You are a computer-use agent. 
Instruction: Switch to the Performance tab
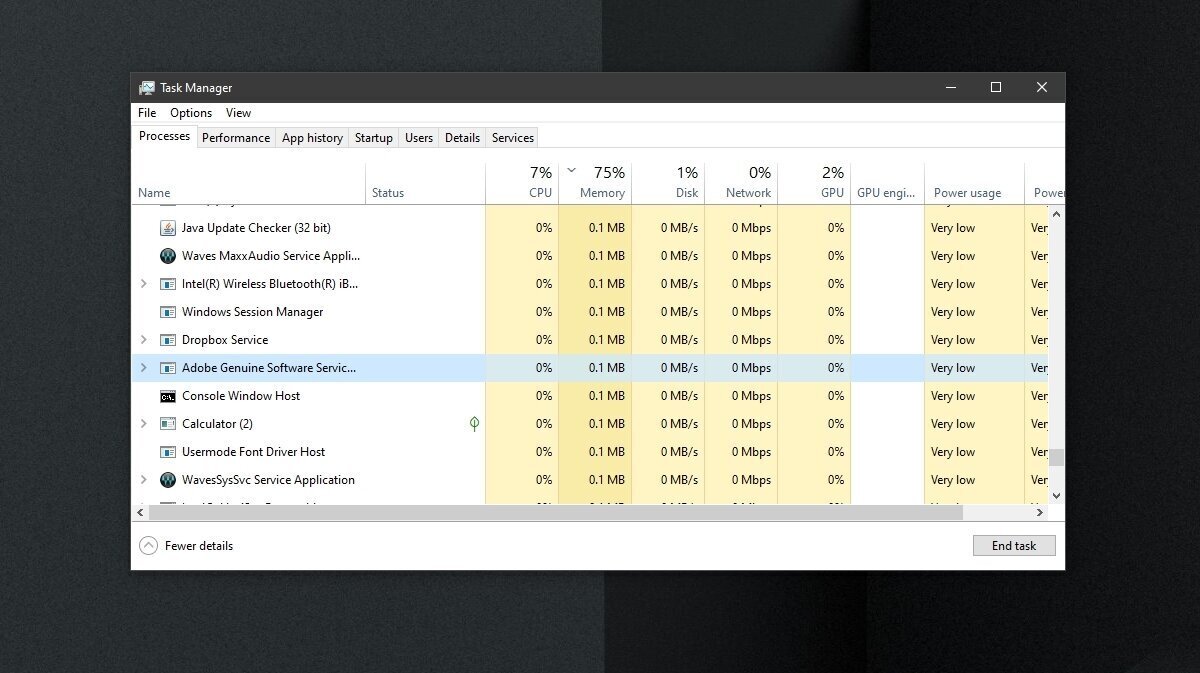click(236, 138)
